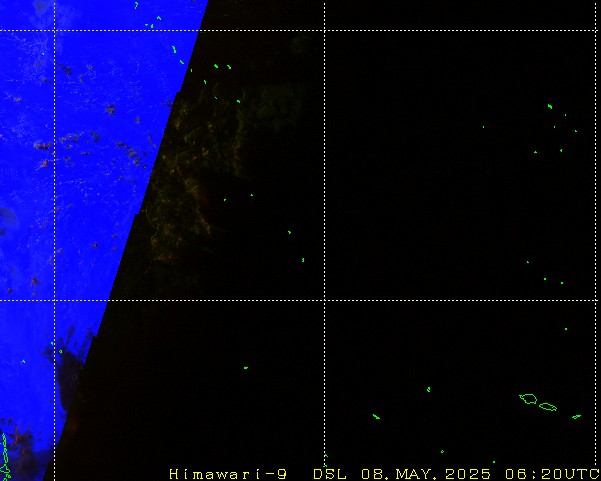Image resolution: width=601 pixels, height=481 pixels.
Task: Click the "Himawari-9" satellite label
Action: [228, 474]
